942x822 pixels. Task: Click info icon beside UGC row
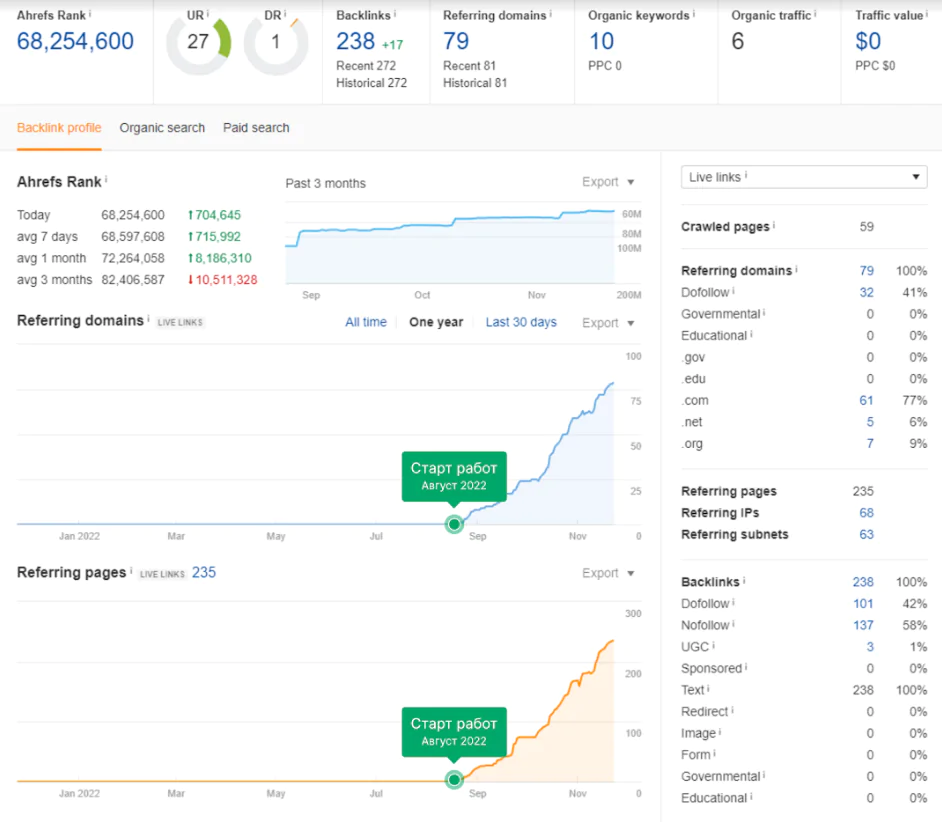click(714, 646)
